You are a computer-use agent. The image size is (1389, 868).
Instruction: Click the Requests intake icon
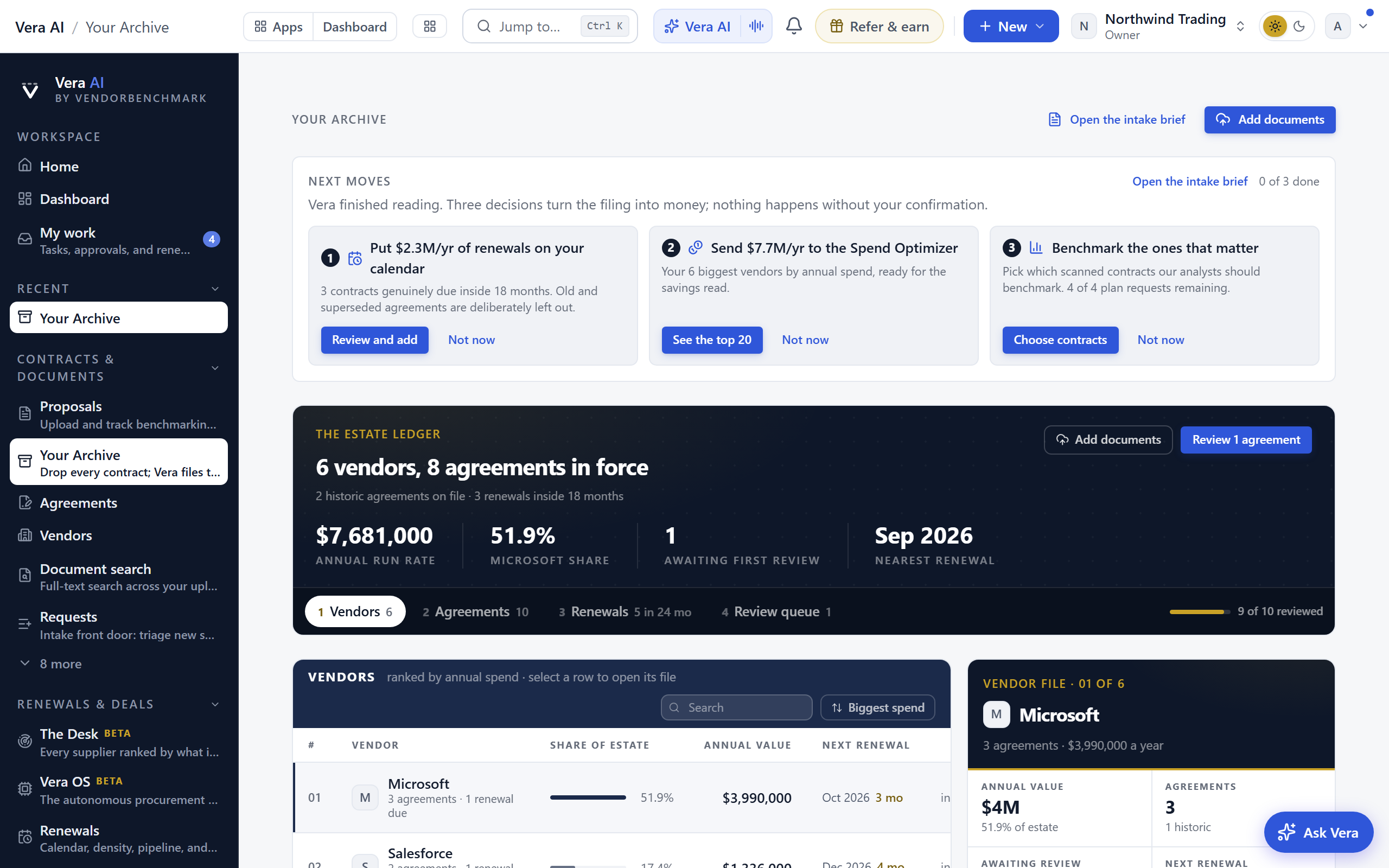(24, 624)
